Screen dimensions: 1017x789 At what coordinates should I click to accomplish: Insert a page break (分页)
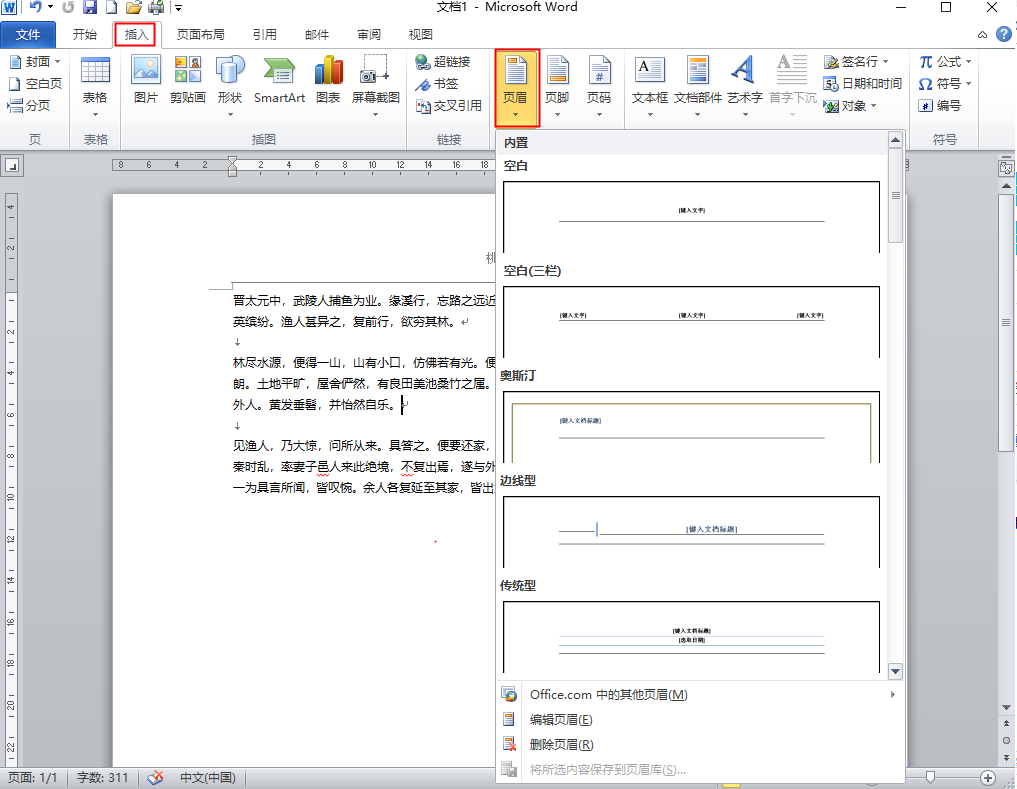(x=29, y=105)
